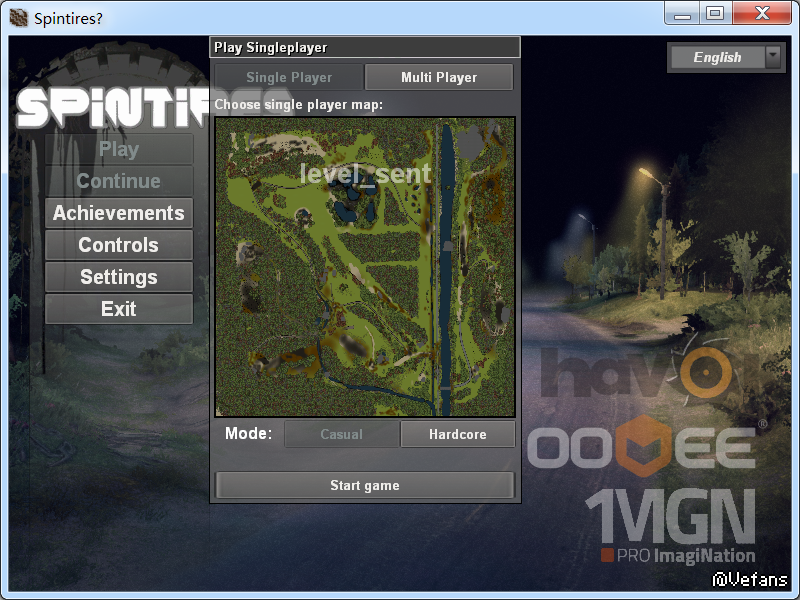Exit the game via Exit button
The image size is (800, 600).
(119, 309)
